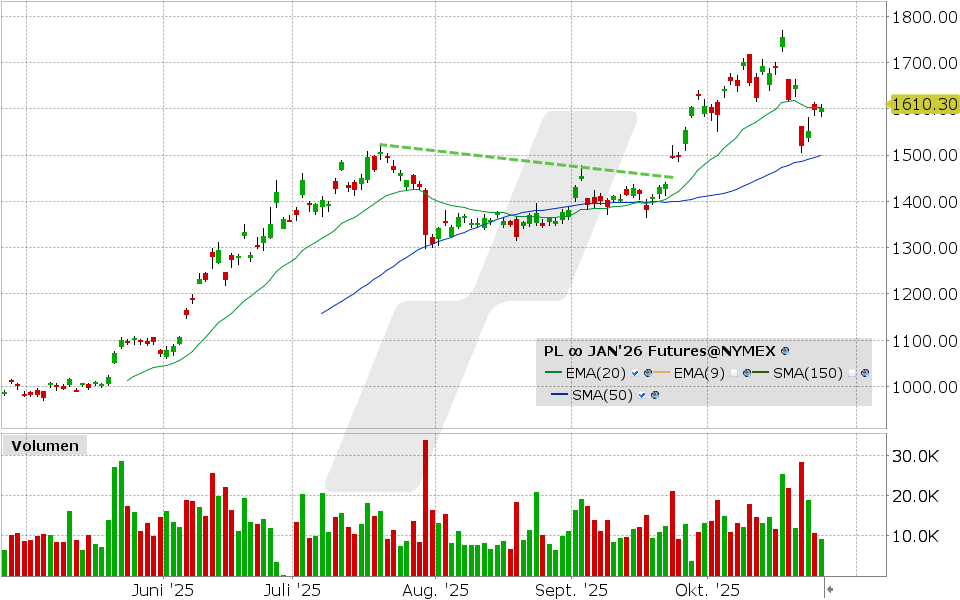
Task: Click the EMA(20) indicator settings icon
Action: pos(648,373)
